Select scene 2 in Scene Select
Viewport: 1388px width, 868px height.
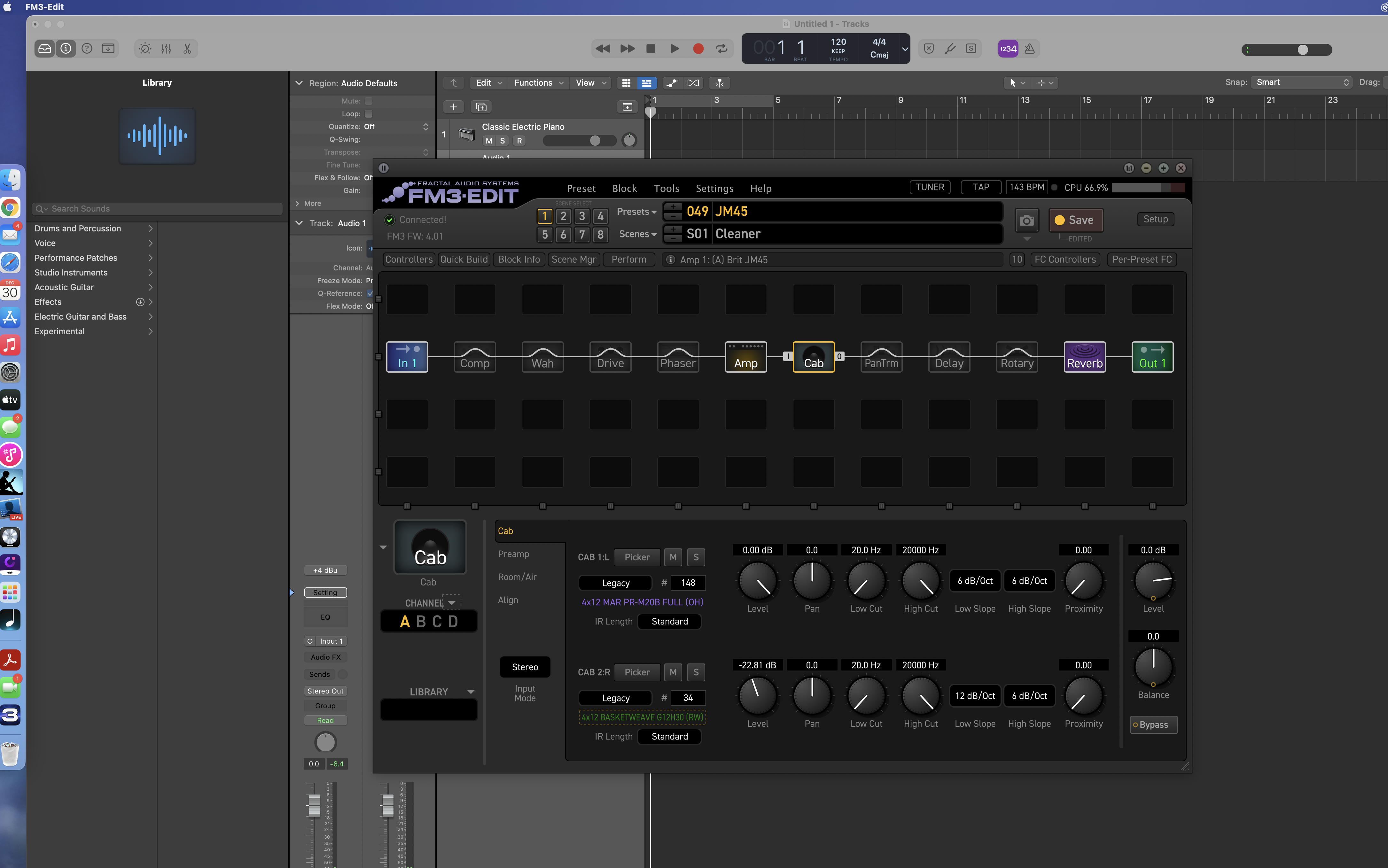click(x=563, y=216)
